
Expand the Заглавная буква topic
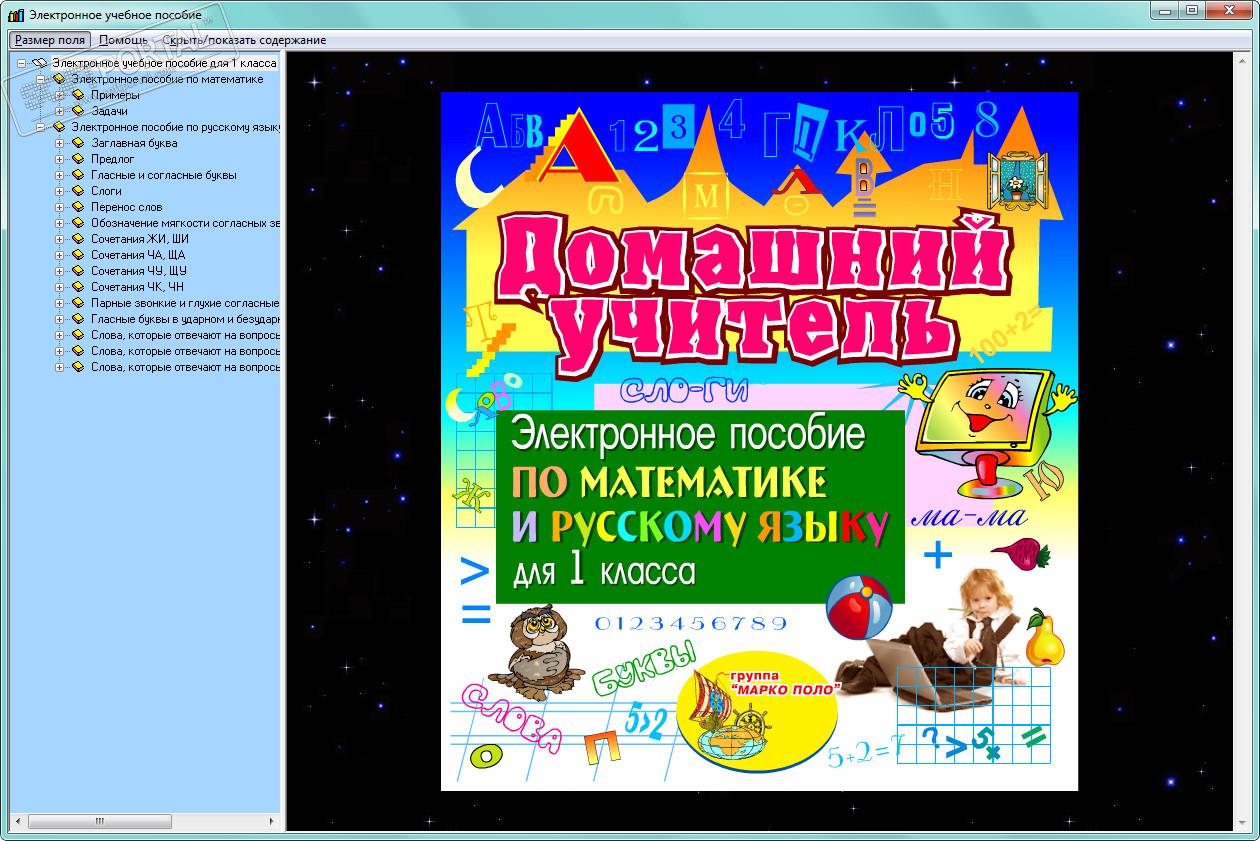point(60,143)
